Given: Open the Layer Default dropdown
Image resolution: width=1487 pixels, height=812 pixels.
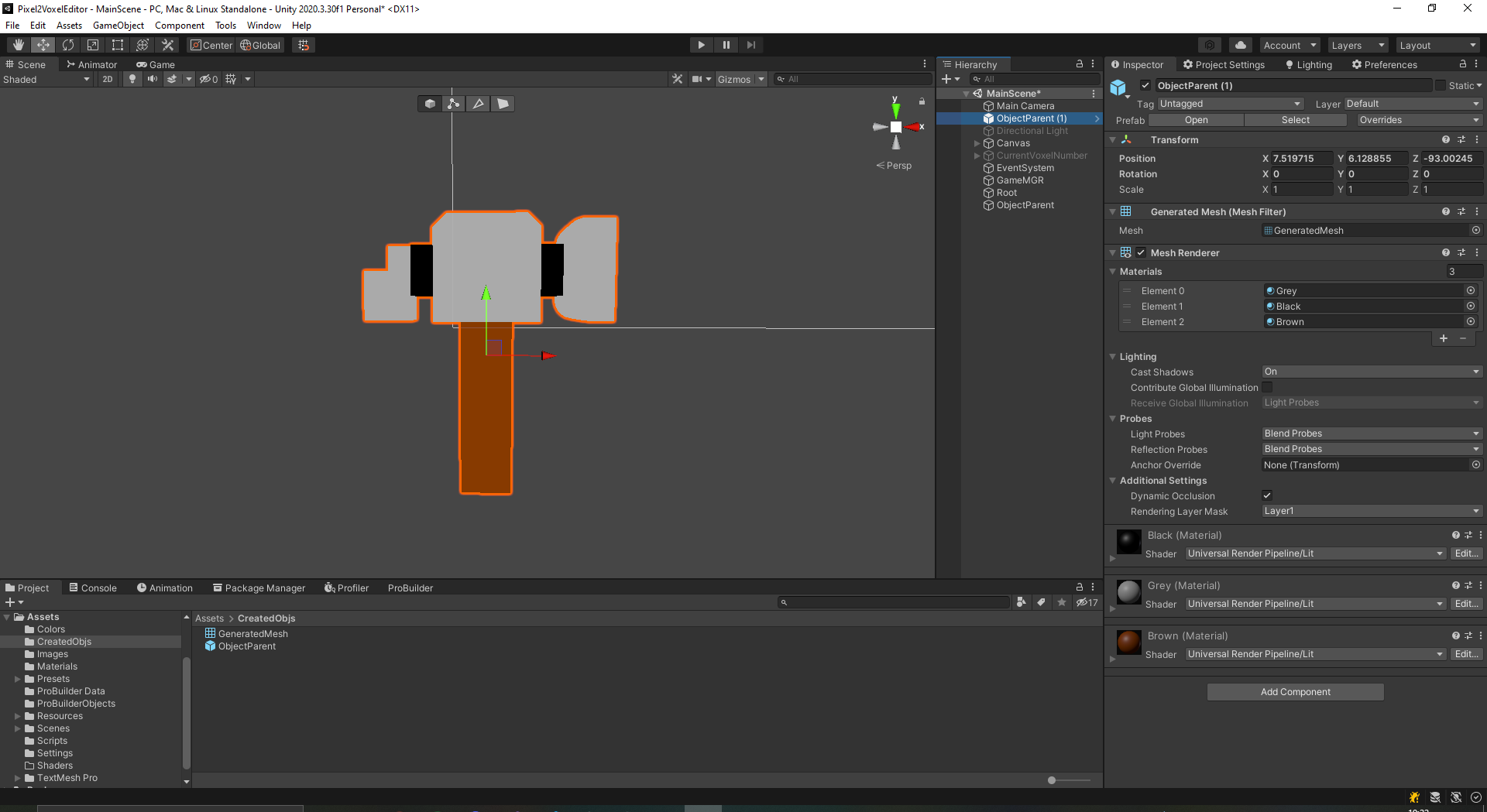Looking at the screenshot, I should (x=1413, y=104).
